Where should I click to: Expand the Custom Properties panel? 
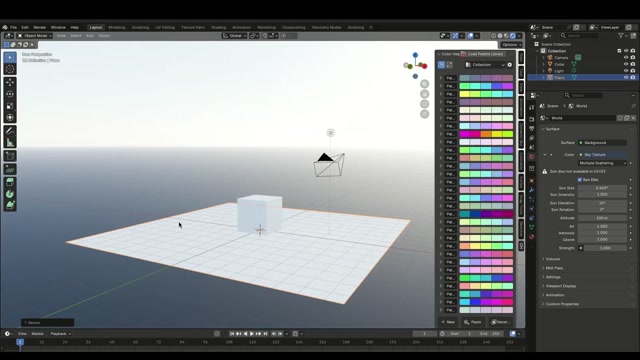562,304
